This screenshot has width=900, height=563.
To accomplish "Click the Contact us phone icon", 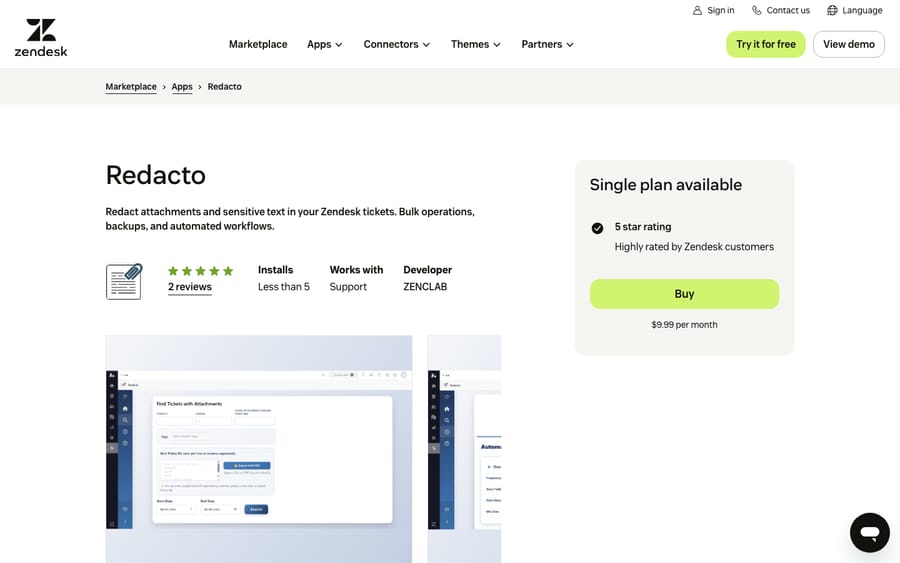I will point(757,10).
